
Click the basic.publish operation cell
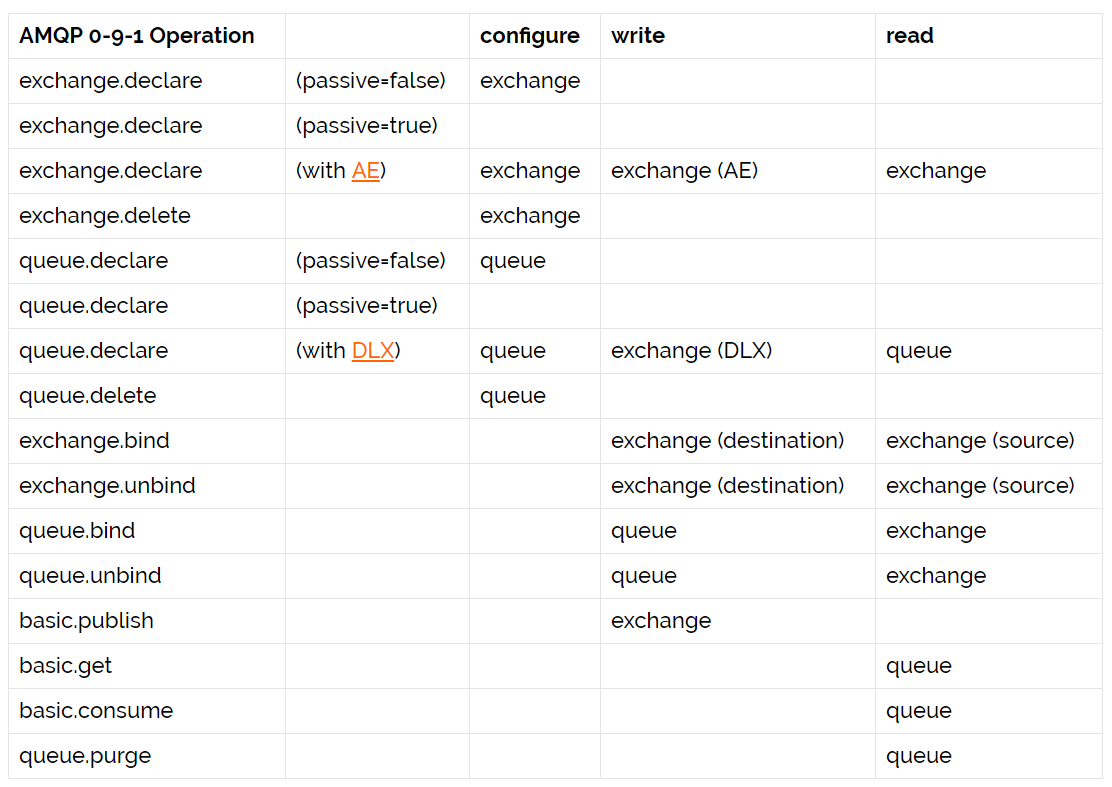tap(86, 621)
